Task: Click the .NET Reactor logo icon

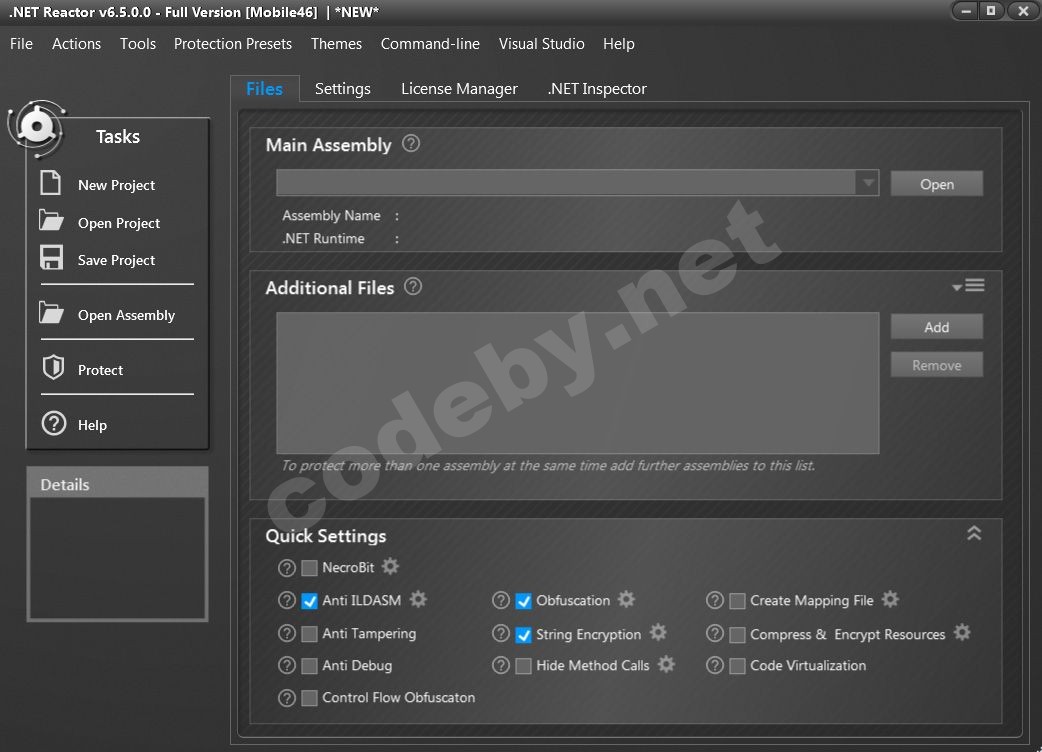Action: click(37, 128)
